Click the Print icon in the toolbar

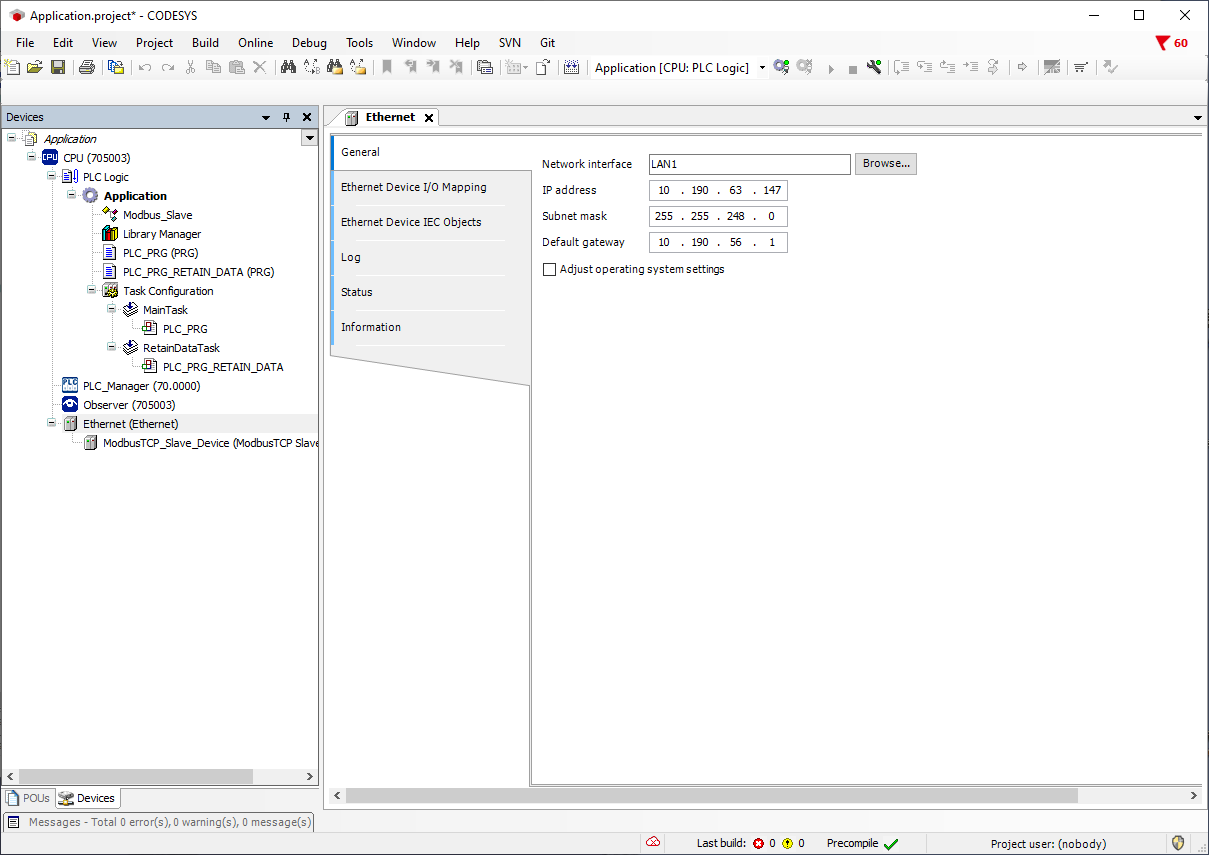click(87, 68)
